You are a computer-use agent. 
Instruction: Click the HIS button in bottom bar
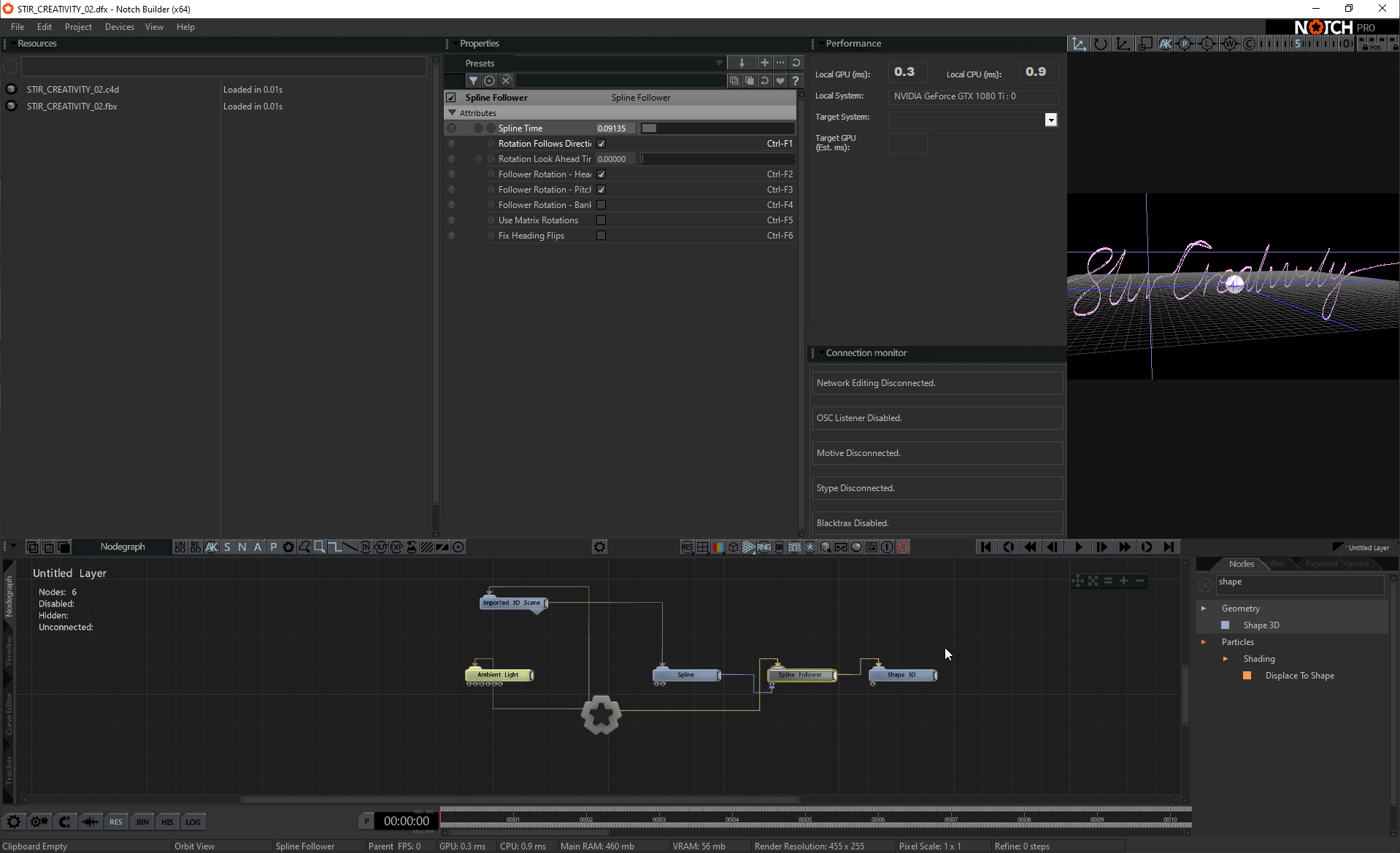pyautogui.click(x=167, y=822)
